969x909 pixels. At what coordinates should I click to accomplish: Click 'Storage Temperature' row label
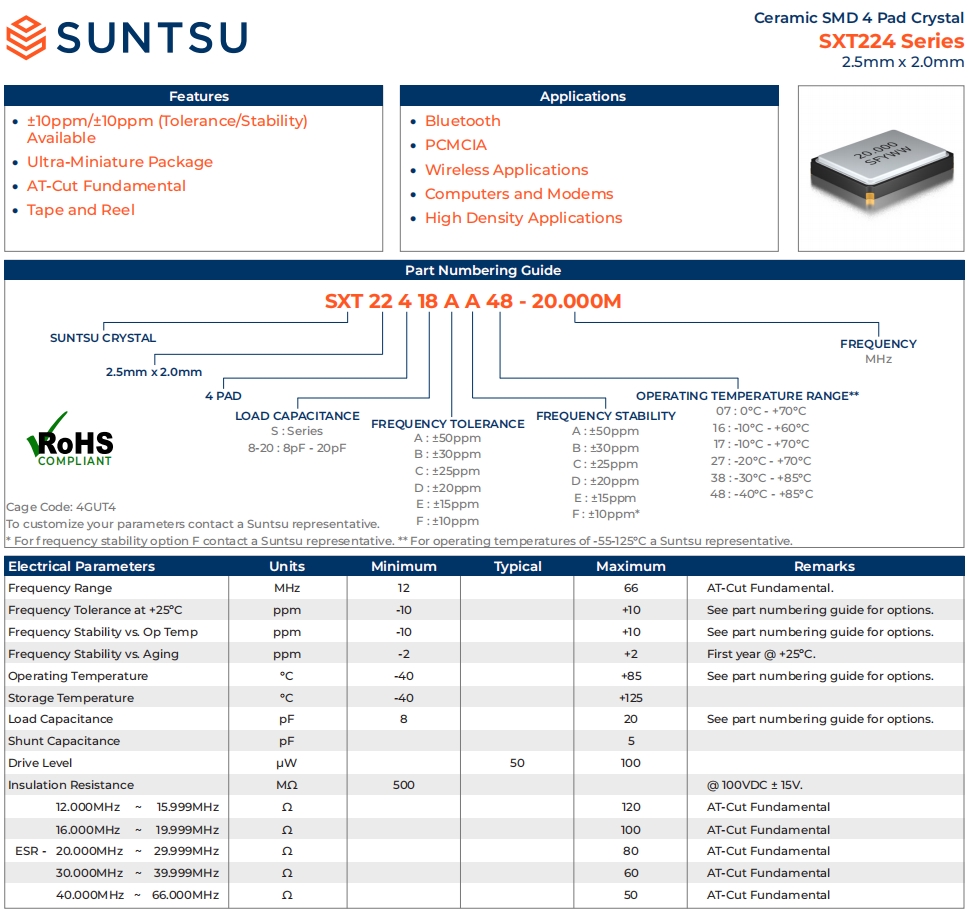click(x=71, y=698)
